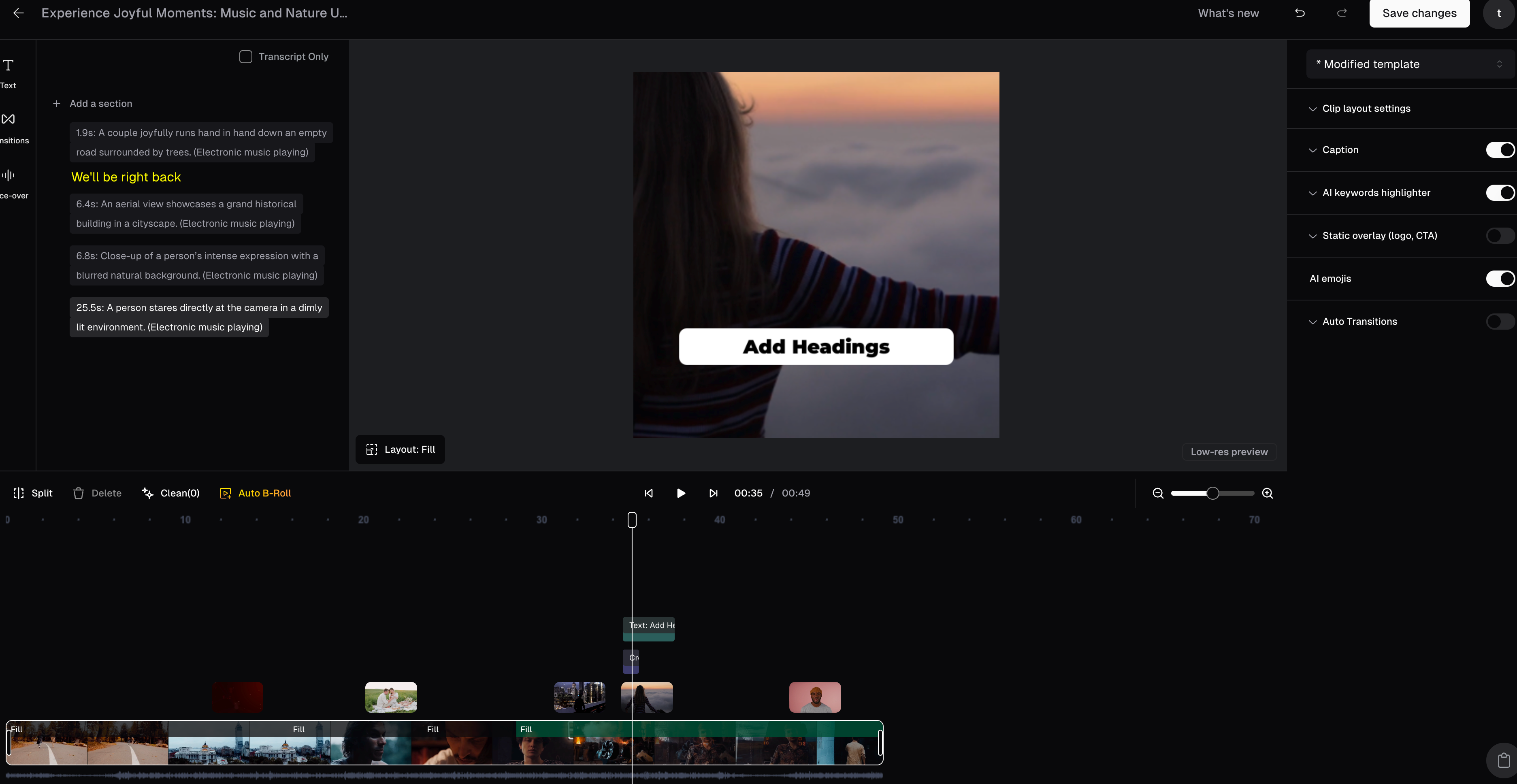The height and width of the screenshot is (784, 1517).
Task: Click the picnic couple B-roll thumbnail
Action: click(391, 697)
